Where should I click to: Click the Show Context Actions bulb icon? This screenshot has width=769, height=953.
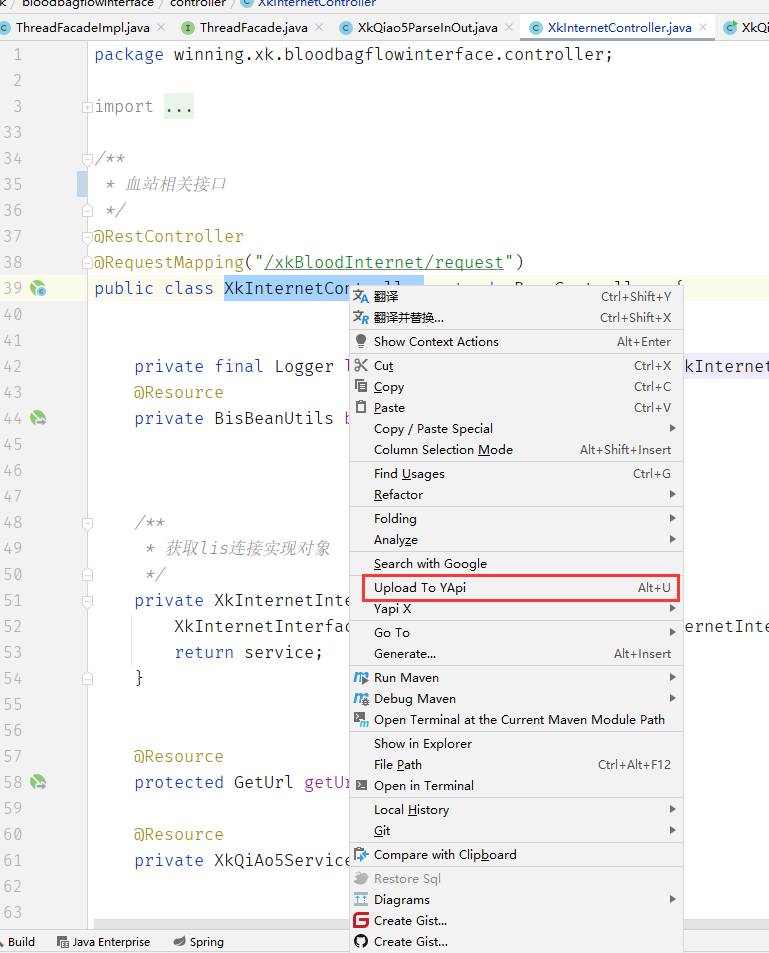tap(360, 341)
